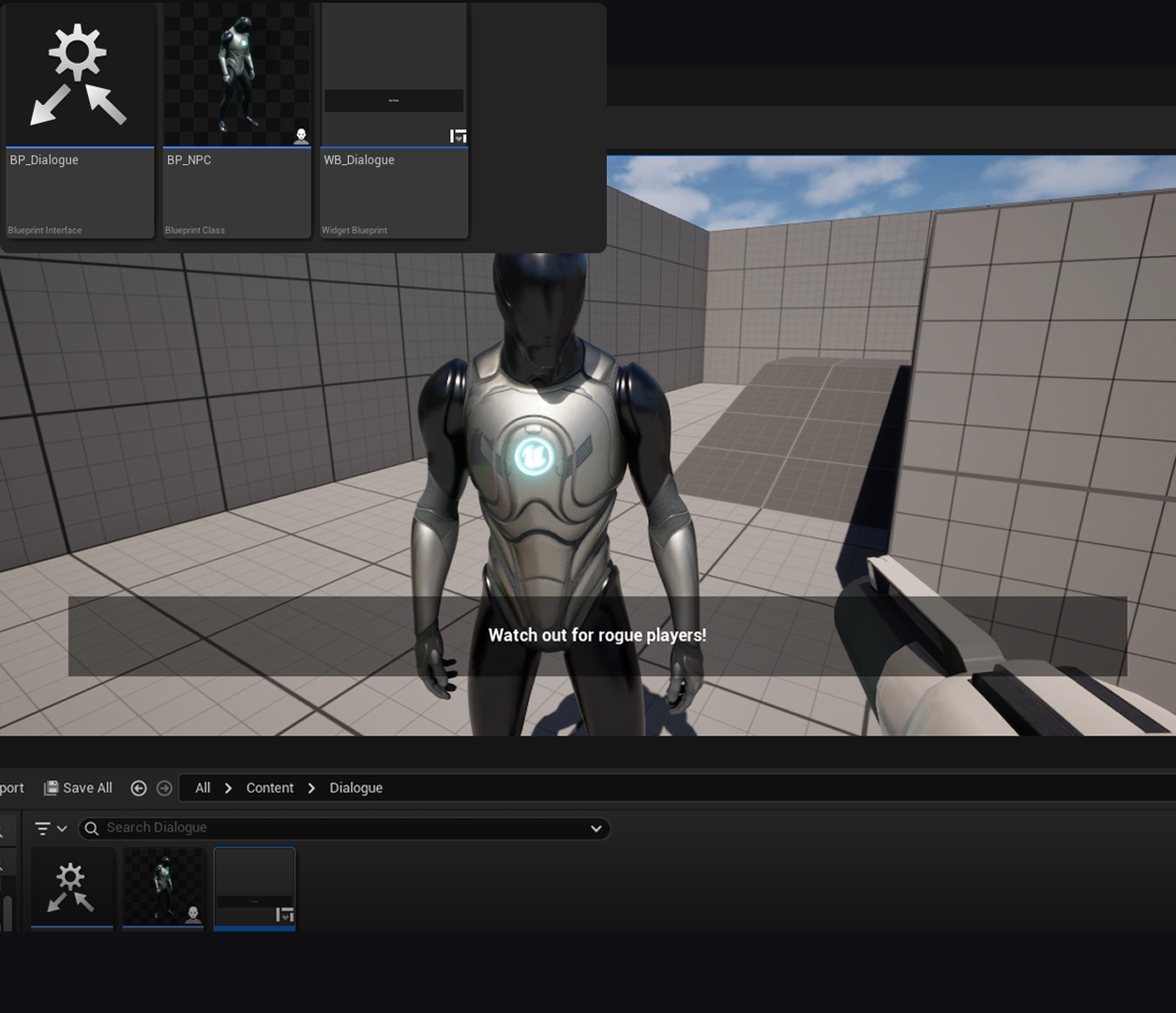Open the Dialogue folder breadcrumb

coord(355,788)
